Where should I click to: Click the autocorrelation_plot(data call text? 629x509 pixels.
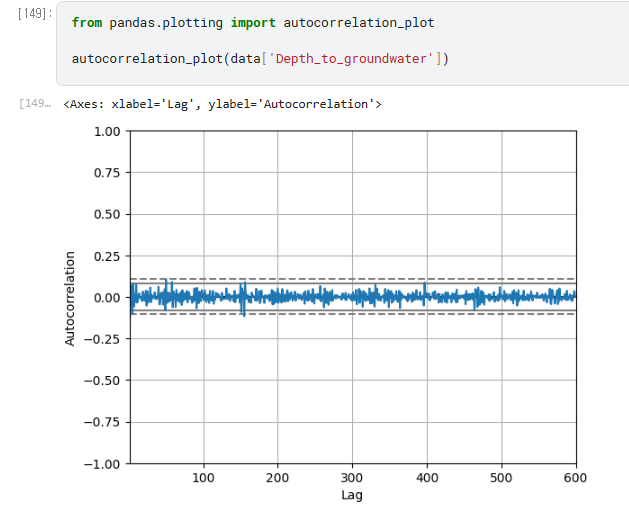[x=166, y=59]
